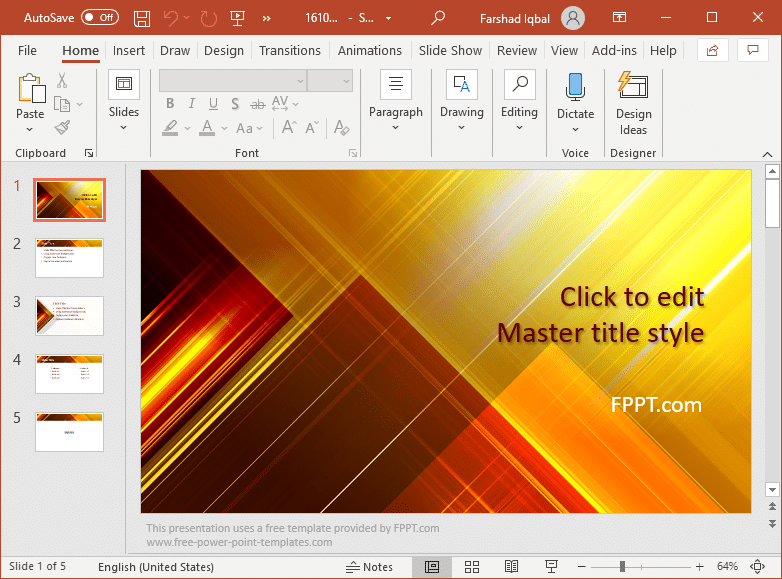Screen dimensions: 782x579
Task: Click the English (United States) language button
Action: tap(155, 567)
